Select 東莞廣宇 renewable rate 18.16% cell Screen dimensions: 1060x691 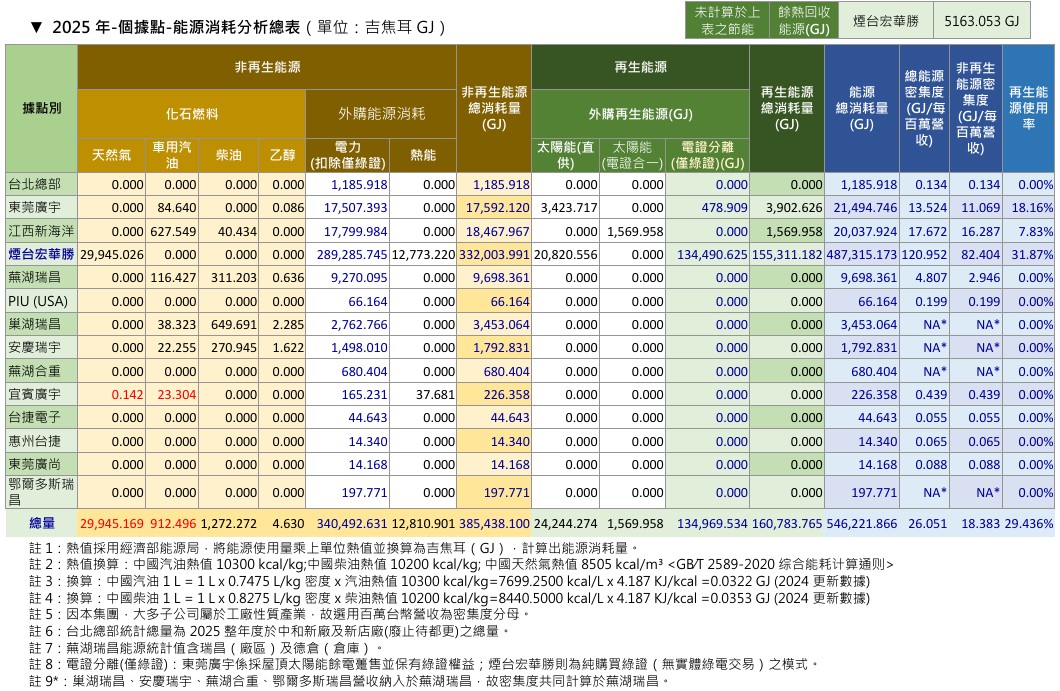point(1028,208)
